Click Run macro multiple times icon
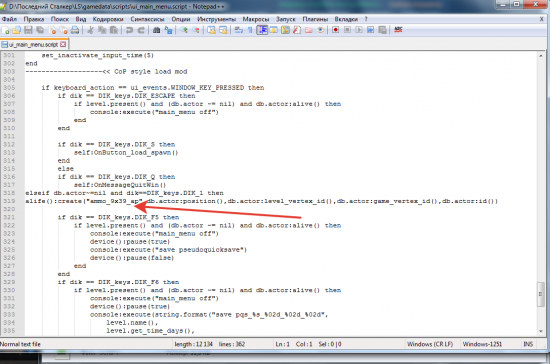This screenshot has width=550, height=364. pyautogui.click(x=370, y=30)
